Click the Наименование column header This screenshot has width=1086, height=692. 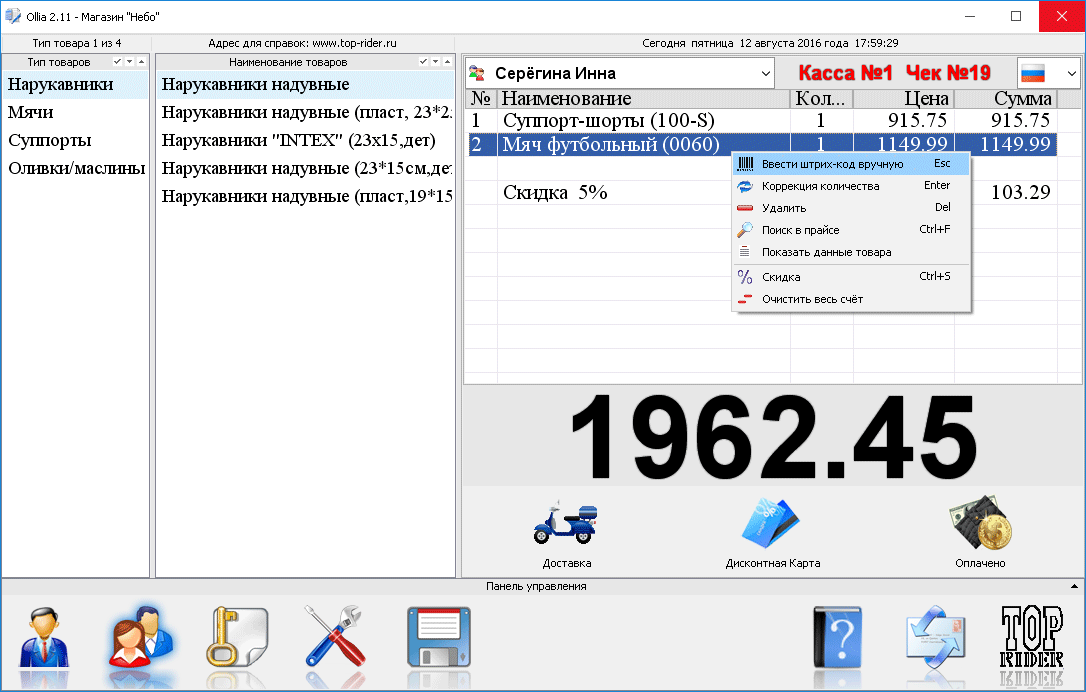click(x=644, y=98)
